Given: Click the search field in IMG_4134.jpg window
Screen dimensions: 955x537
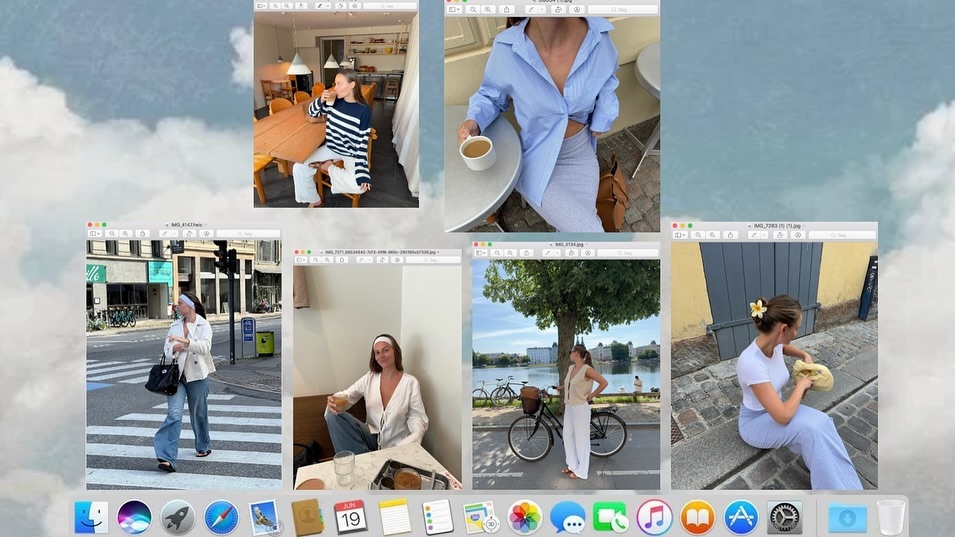Looking at the screenshot, I should pyautogui.click(x=627, y=253).
